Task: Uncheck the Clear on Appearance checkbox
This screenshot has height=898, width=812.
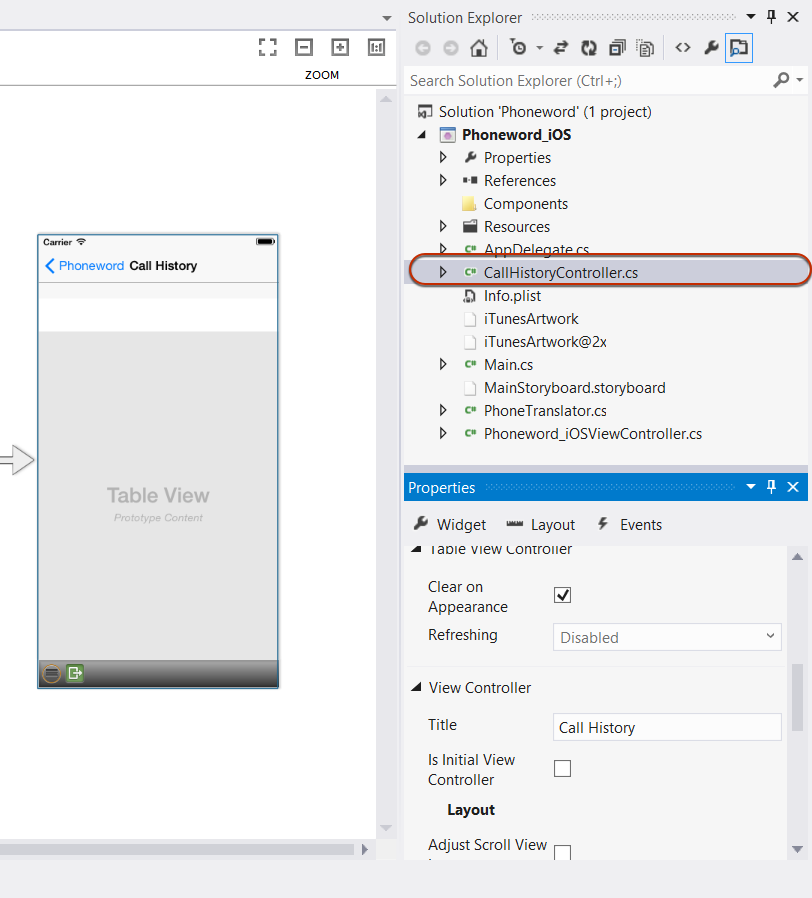Action: coord(563,595)
